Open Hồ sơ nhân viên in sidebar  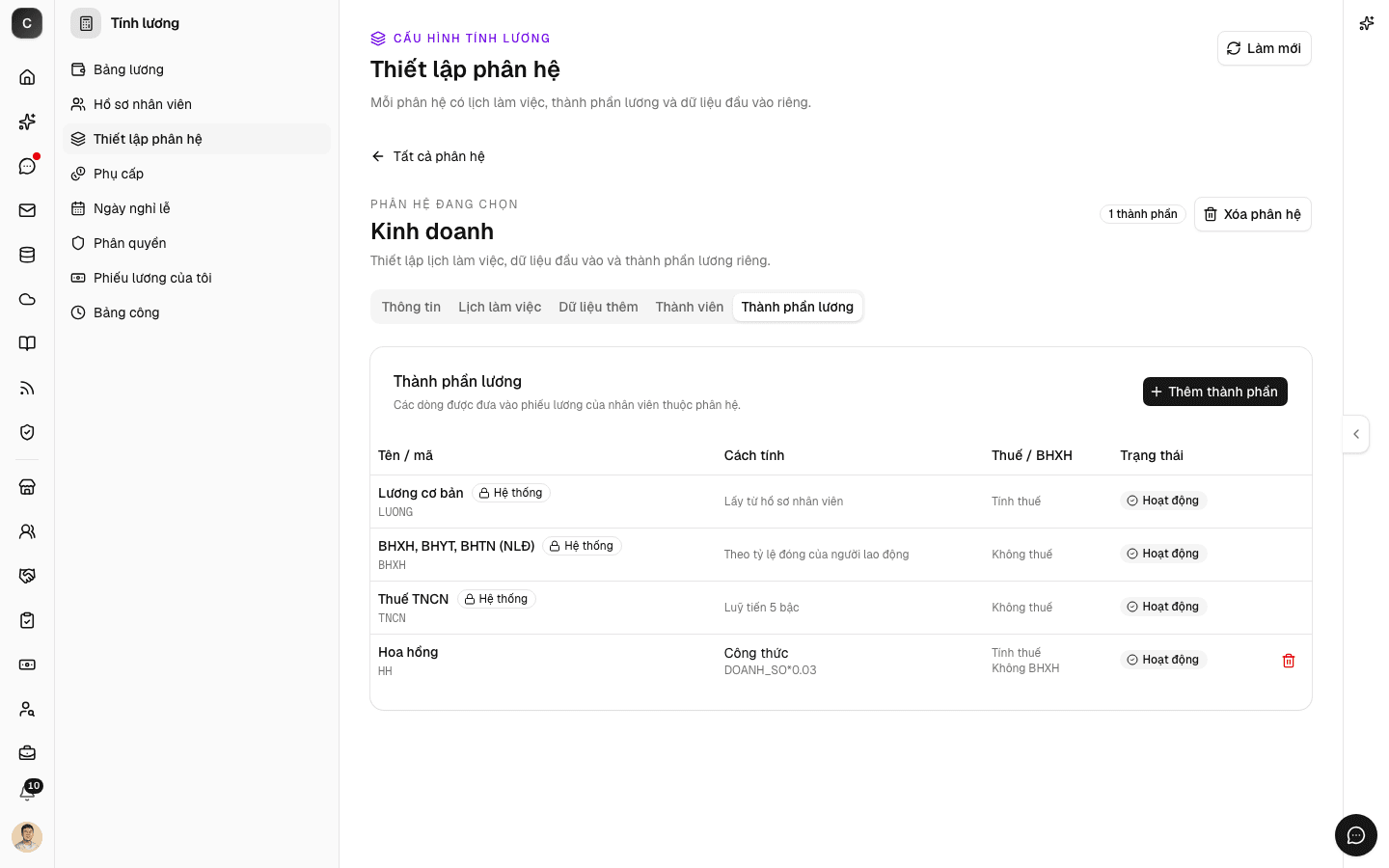click(197, 104)
